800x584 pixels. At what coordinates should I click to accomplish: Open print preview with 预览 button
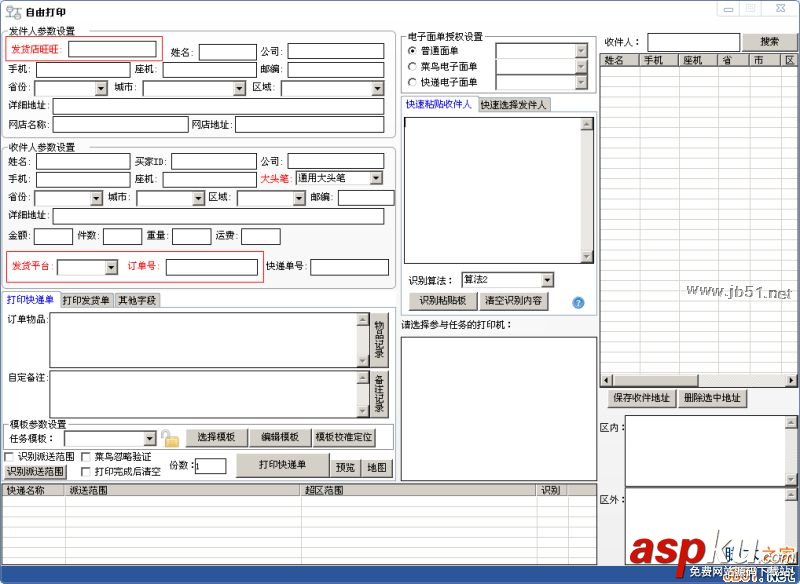344,464
